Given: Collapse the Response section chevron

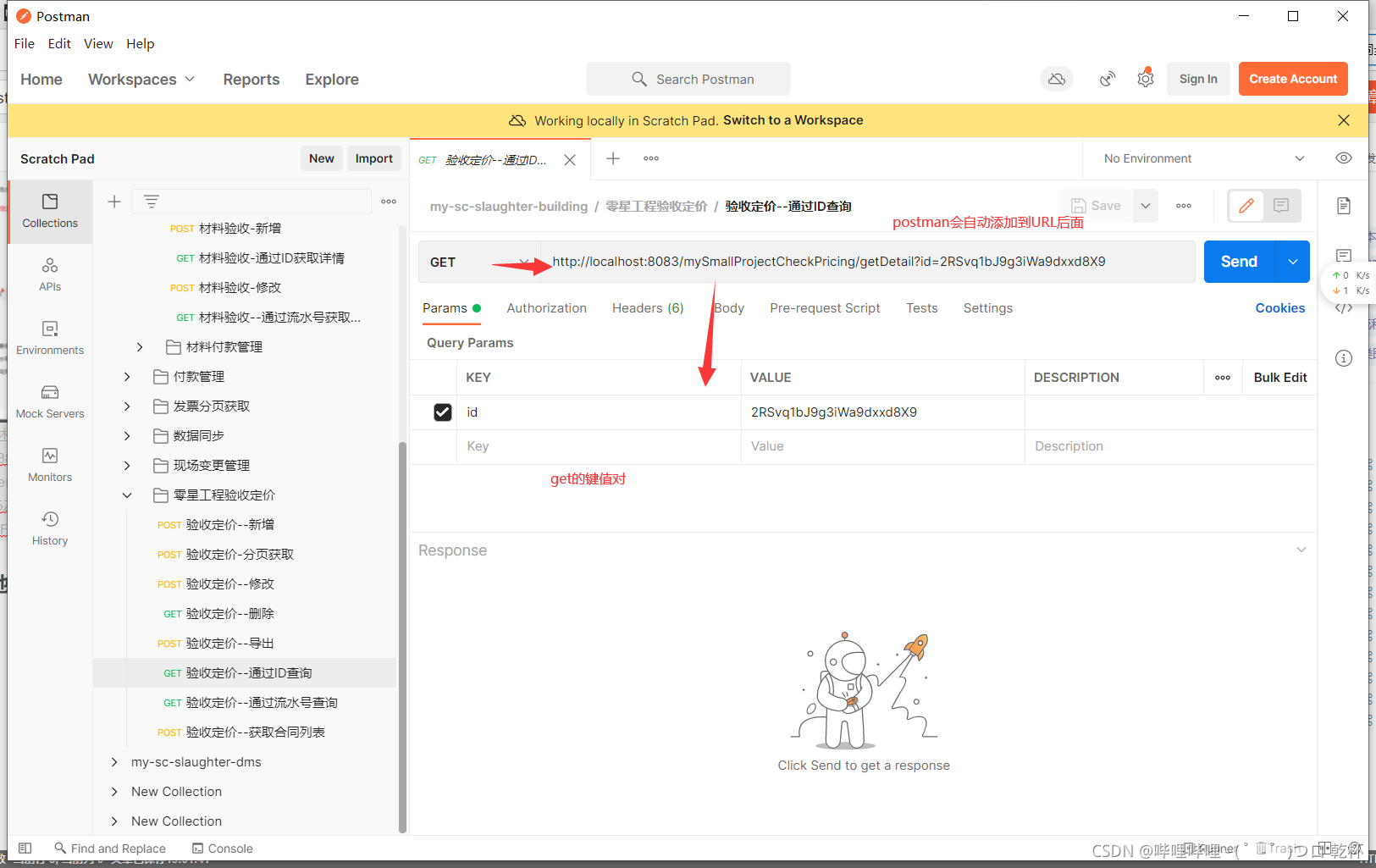Looking at the screenshot, I should 1301,550.
